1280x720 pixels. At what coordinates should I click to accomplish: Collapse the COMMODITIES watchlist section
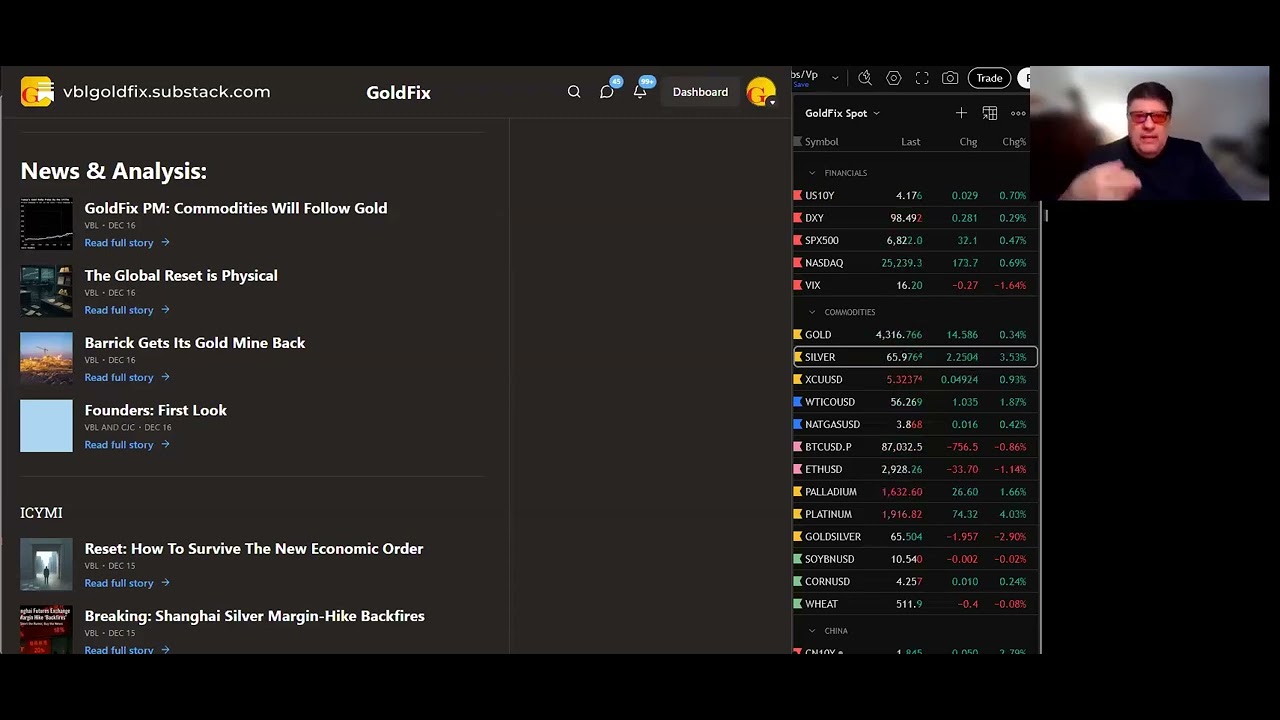click(812, 312)
